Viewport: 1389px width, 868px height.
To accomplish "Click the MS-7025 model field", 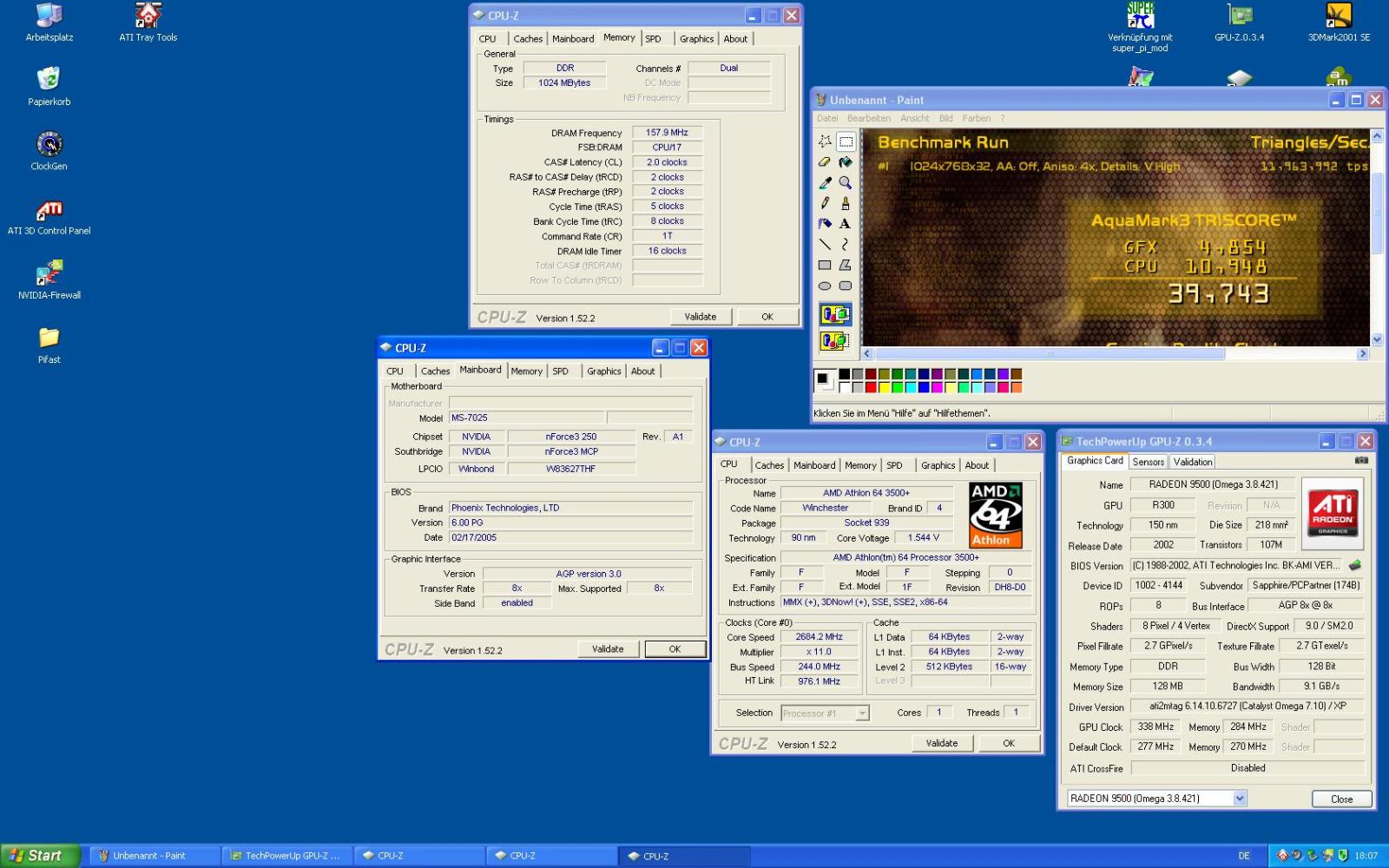I will coord(526,418).
